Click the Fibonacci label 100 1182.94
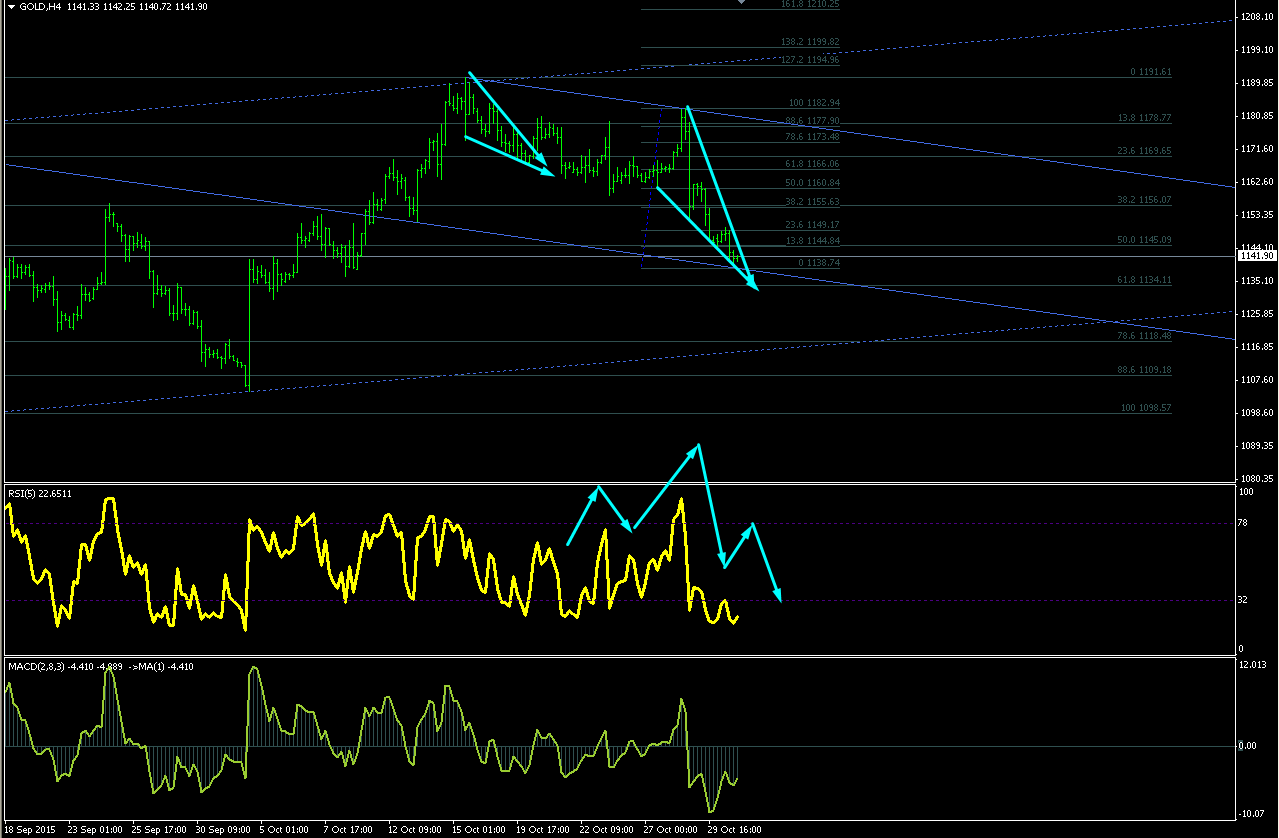Viewport: 1279px width, 838px height. 814,103
